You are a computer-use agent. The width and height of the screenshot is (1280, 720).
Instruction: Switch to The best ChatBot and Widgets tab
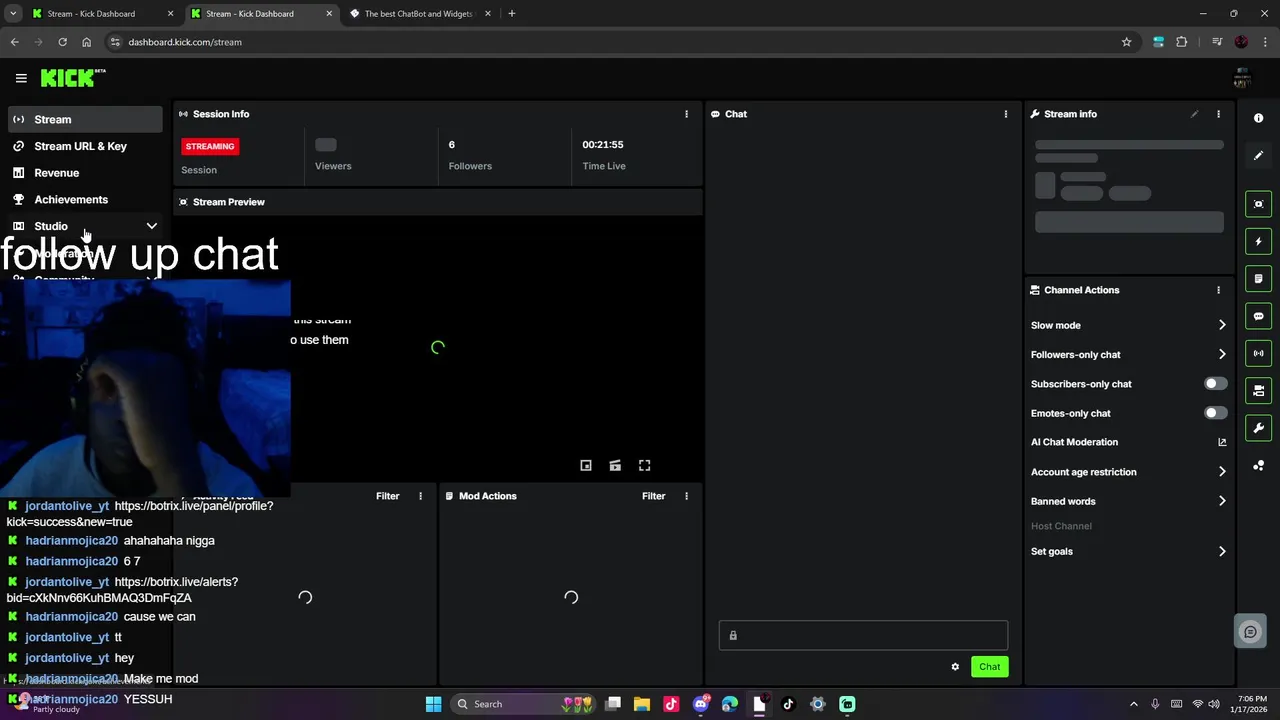pyautogui.click(x=418, y=14)
